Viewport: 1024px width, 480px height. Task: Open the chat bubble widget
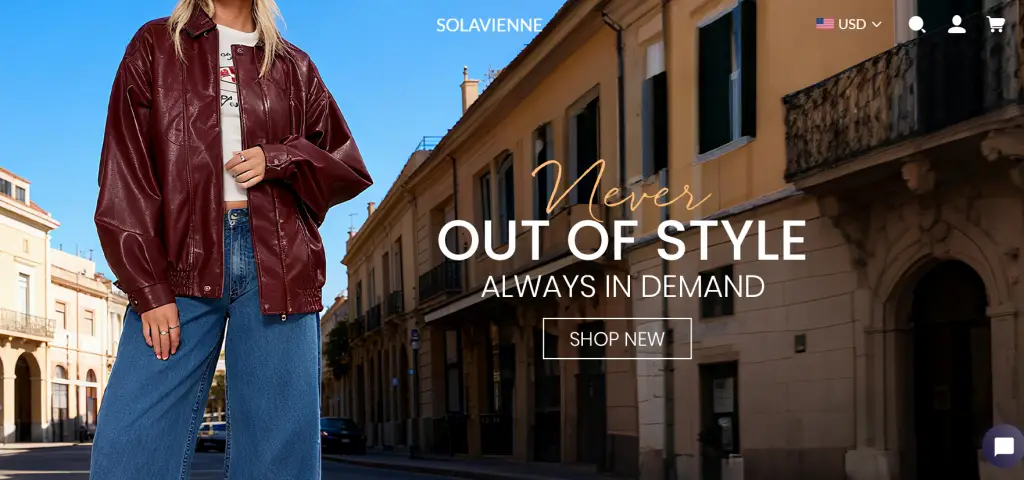click(1003, 447)
